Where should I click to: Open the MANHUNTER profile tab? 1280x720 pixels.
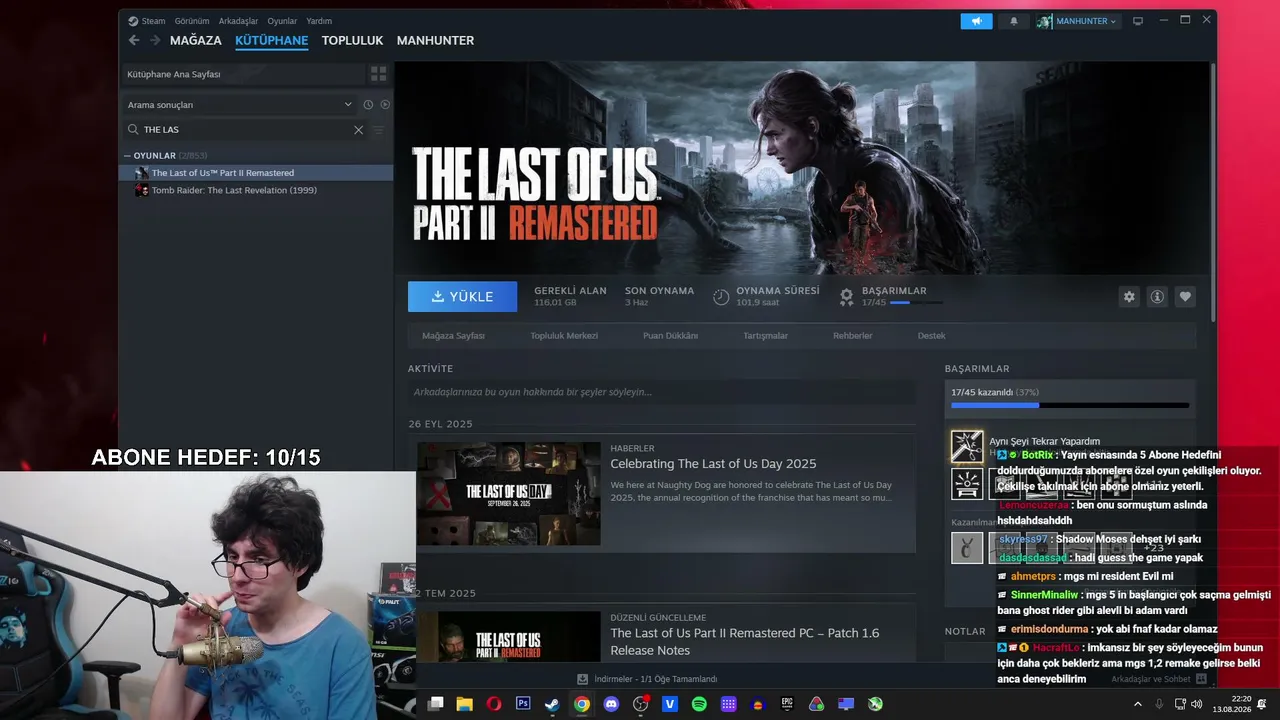tap(435, 41)
